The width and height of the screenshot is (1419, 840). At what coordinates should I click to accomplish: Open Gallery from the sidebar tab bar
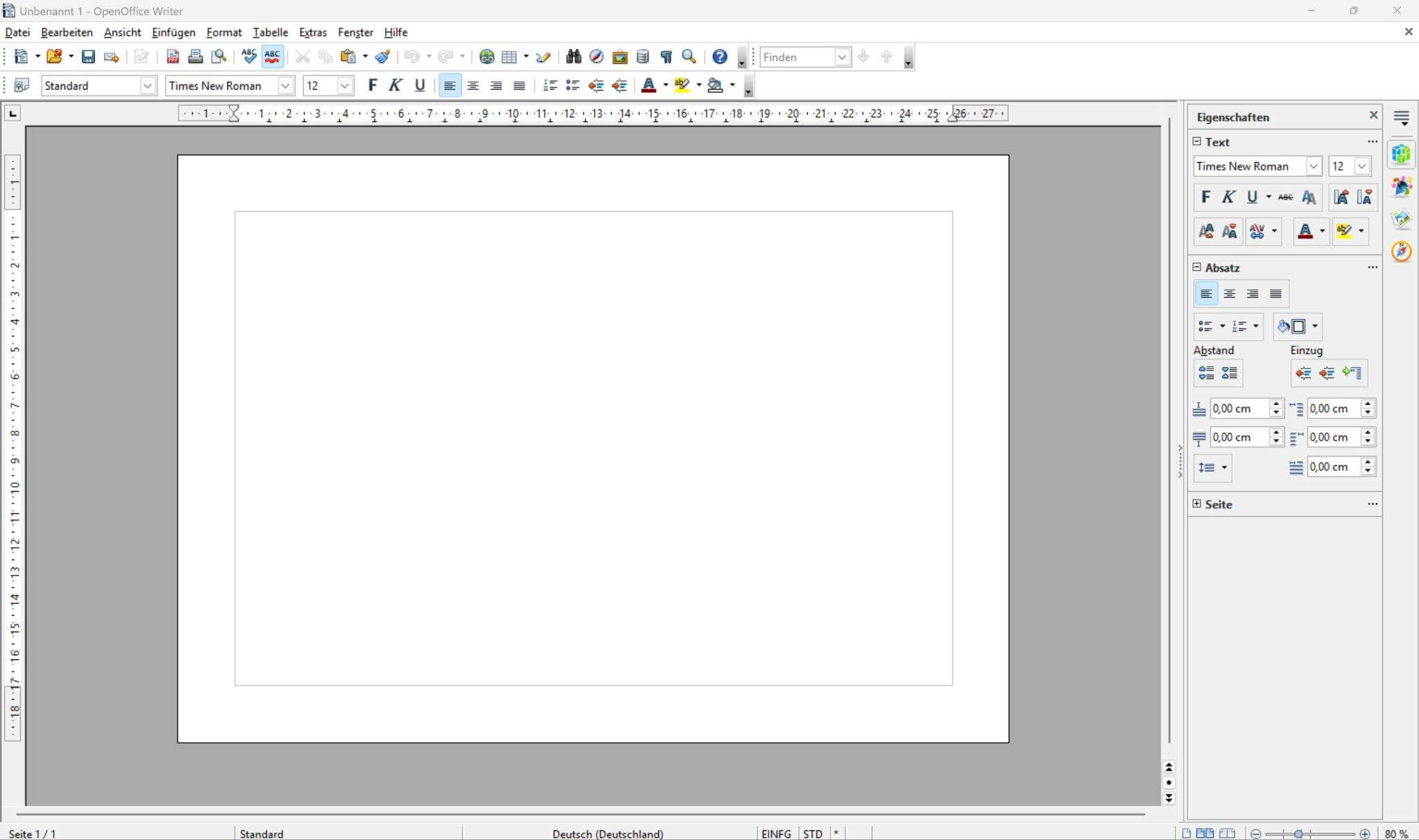tap(1401, 220)
